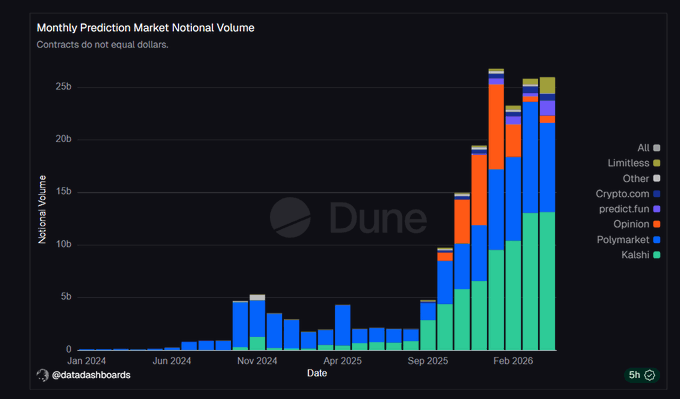Click the Jun 2024 x-axis label

[x=172, y=361]
